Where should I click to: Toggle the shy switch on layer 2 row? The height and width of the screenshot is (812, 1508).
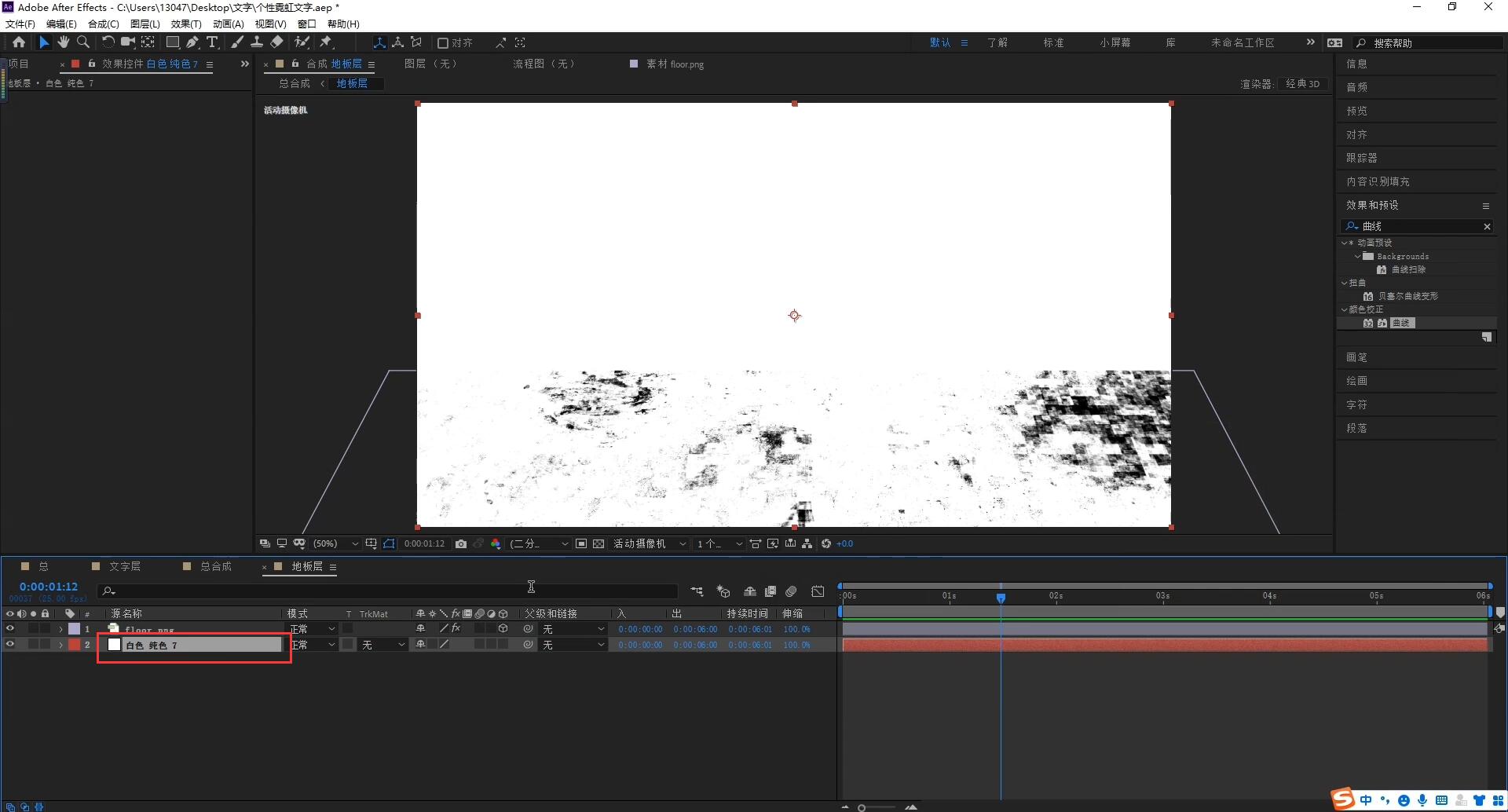420,644
